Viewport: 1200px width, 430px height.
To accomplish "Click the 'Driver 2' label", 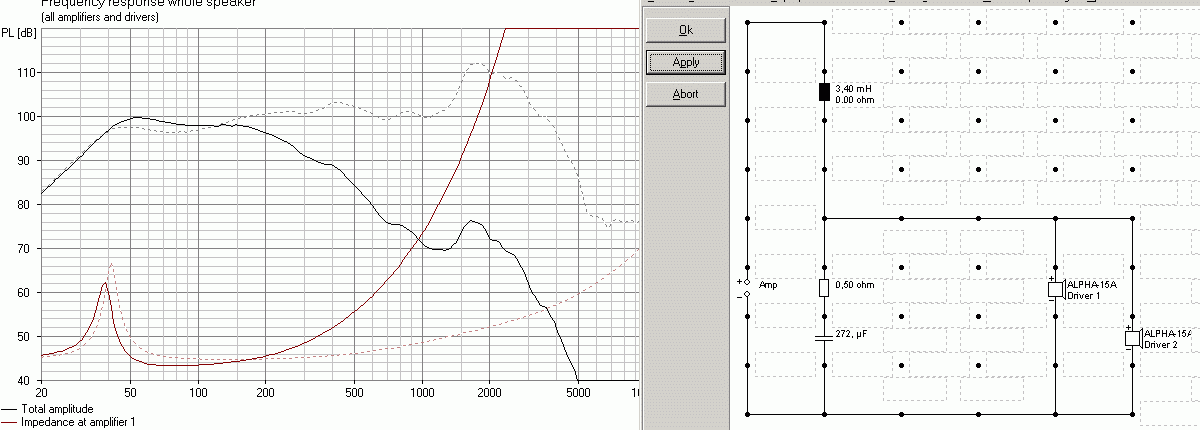I will pyautogui.click(x=1161, y=344).
